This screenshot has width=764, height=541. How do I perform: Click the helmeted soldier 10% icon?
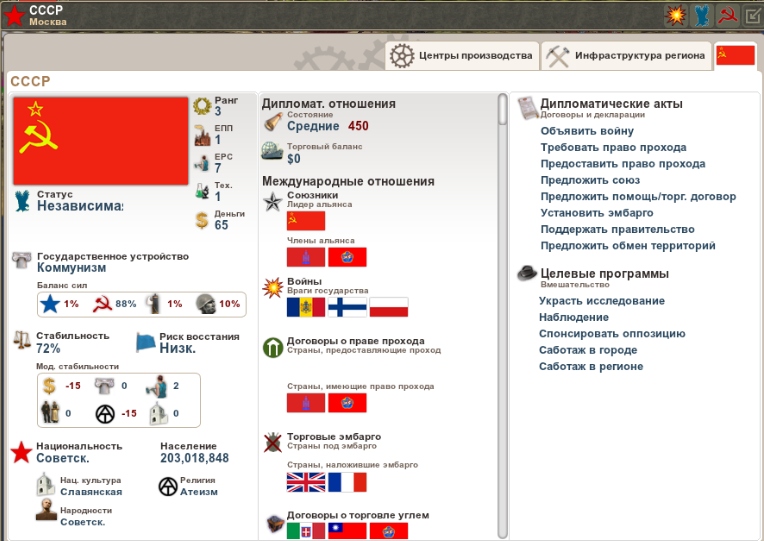point(206,304)
